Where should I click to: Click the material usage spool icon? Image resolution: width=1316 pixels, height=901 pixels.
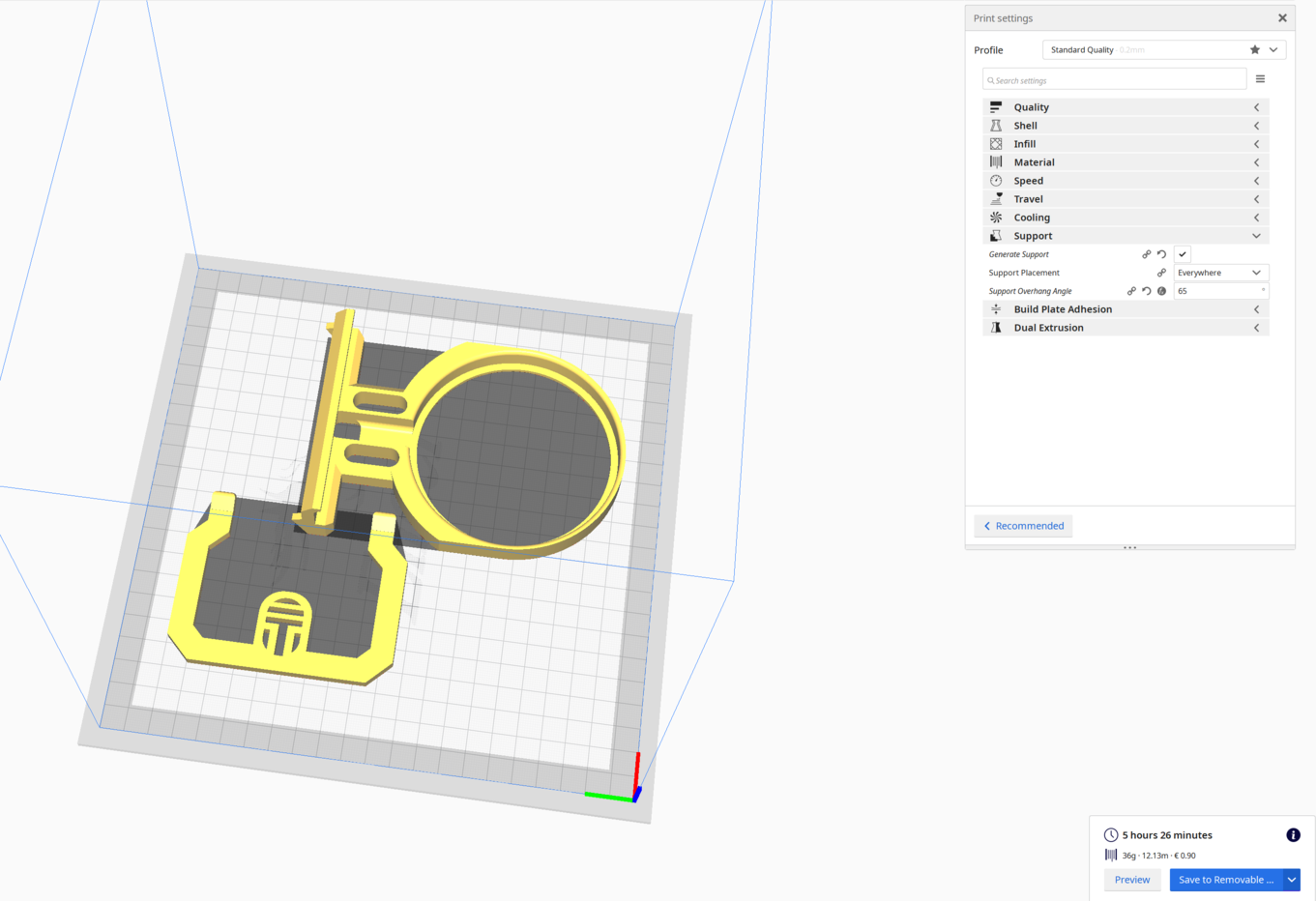pyautogui.click(x=1111, y=856)
